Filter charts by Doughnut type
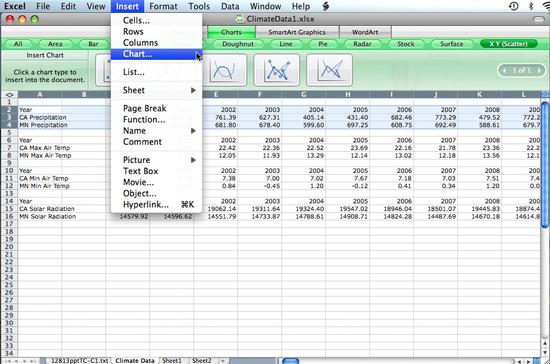Screen dimensions: 550x364 coord(238,44)
